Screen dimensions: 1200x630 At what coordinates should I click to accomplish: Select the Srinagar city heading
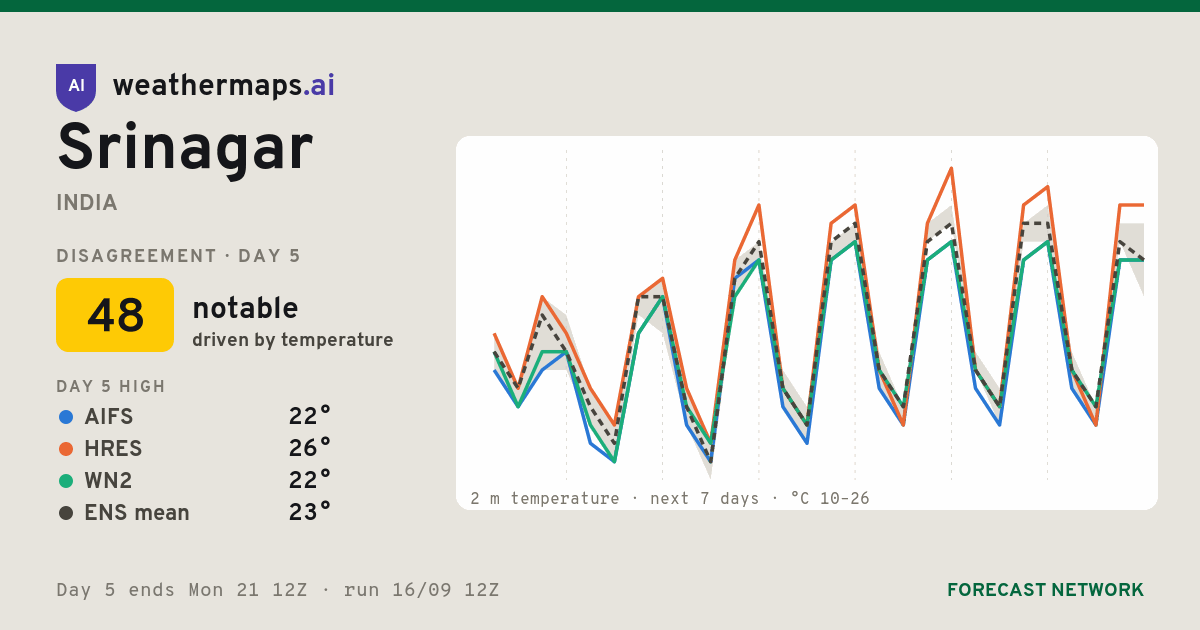185,148
